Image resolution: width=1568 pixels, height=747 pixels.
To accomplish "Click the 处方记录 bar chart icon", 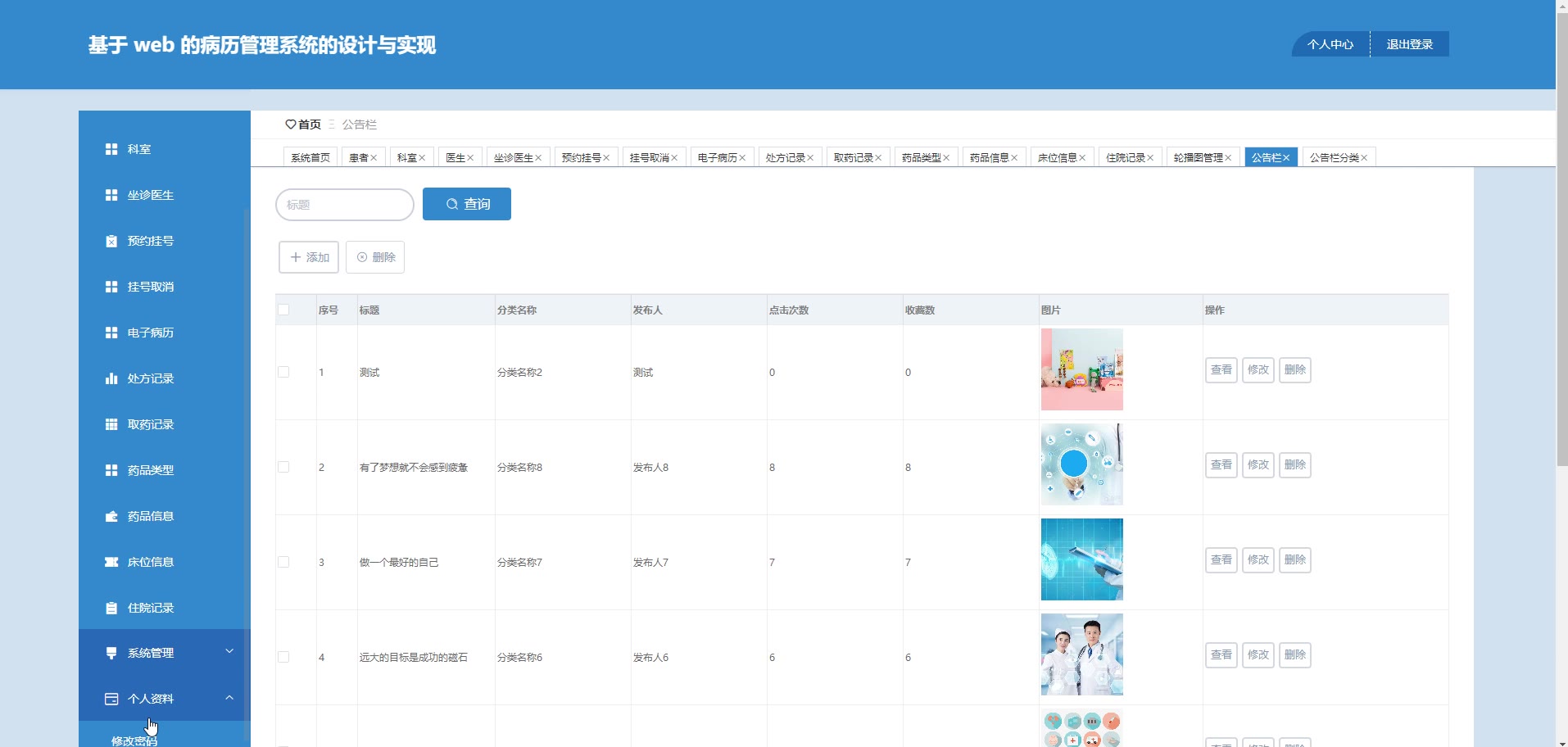I will click(x=111, y=378).
